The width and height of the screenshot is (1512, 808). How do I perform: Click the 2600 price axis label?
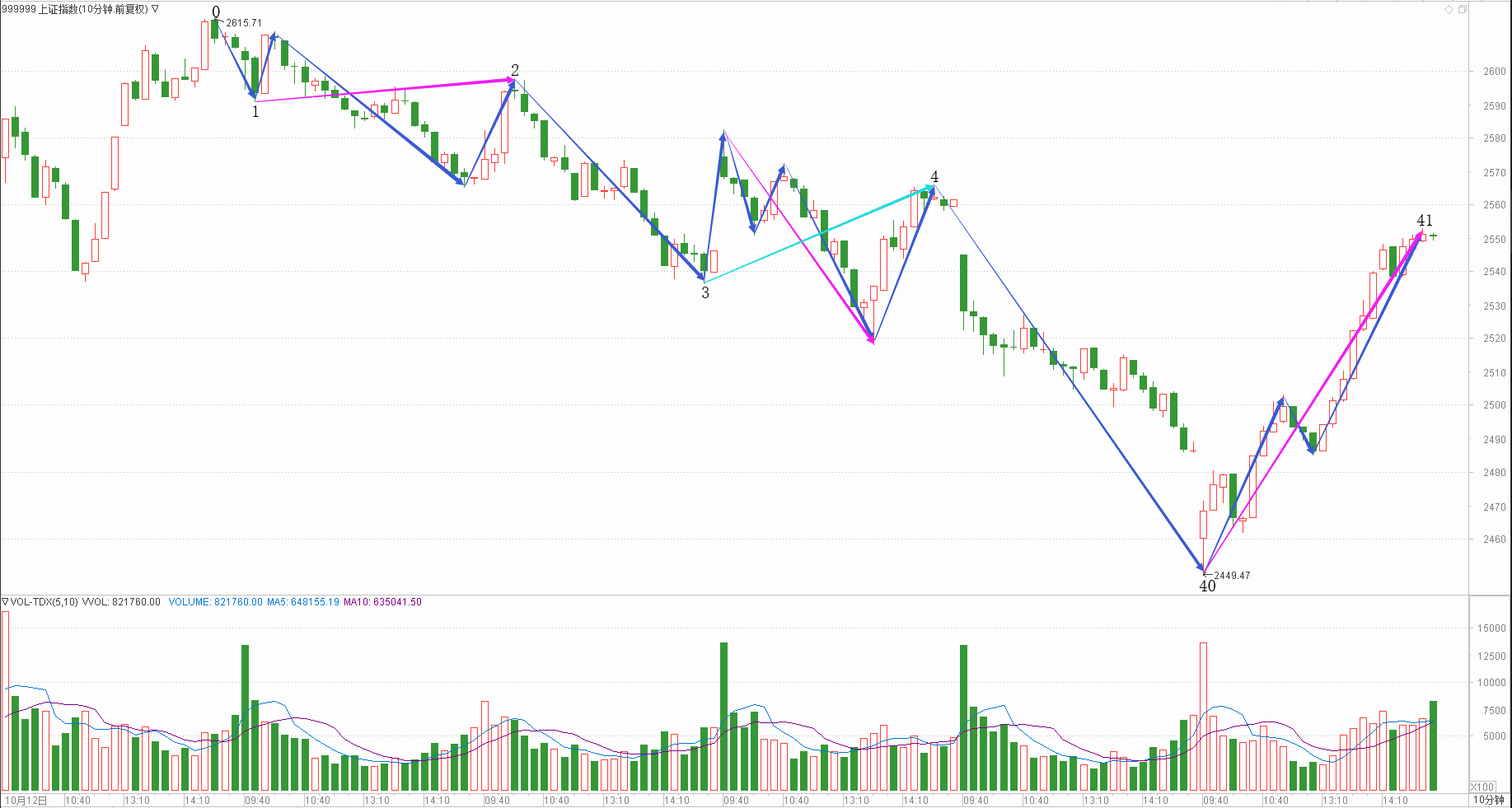(x=1494, y=72)
